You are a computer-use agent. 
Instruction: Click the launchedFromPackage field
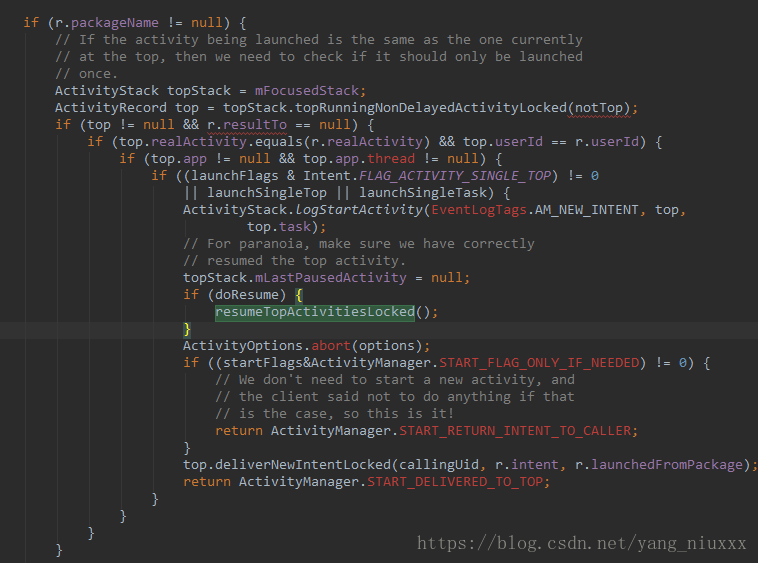point(667,465)
